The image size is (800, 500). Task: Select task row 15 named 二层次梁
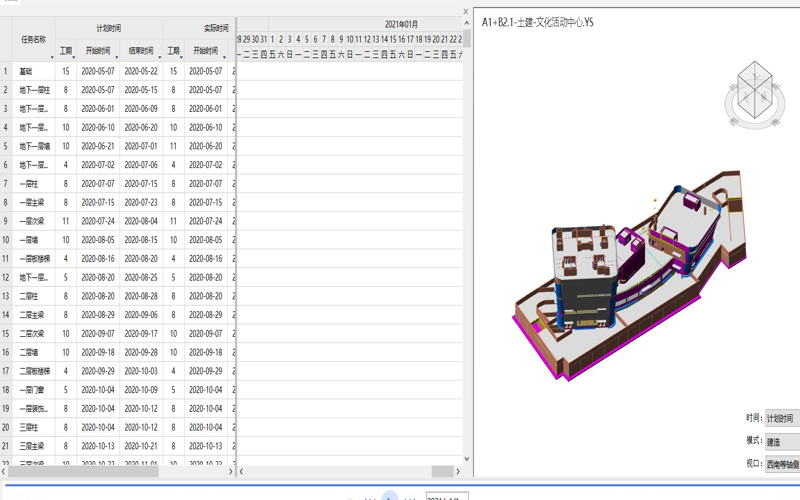(x=32, y=334)
